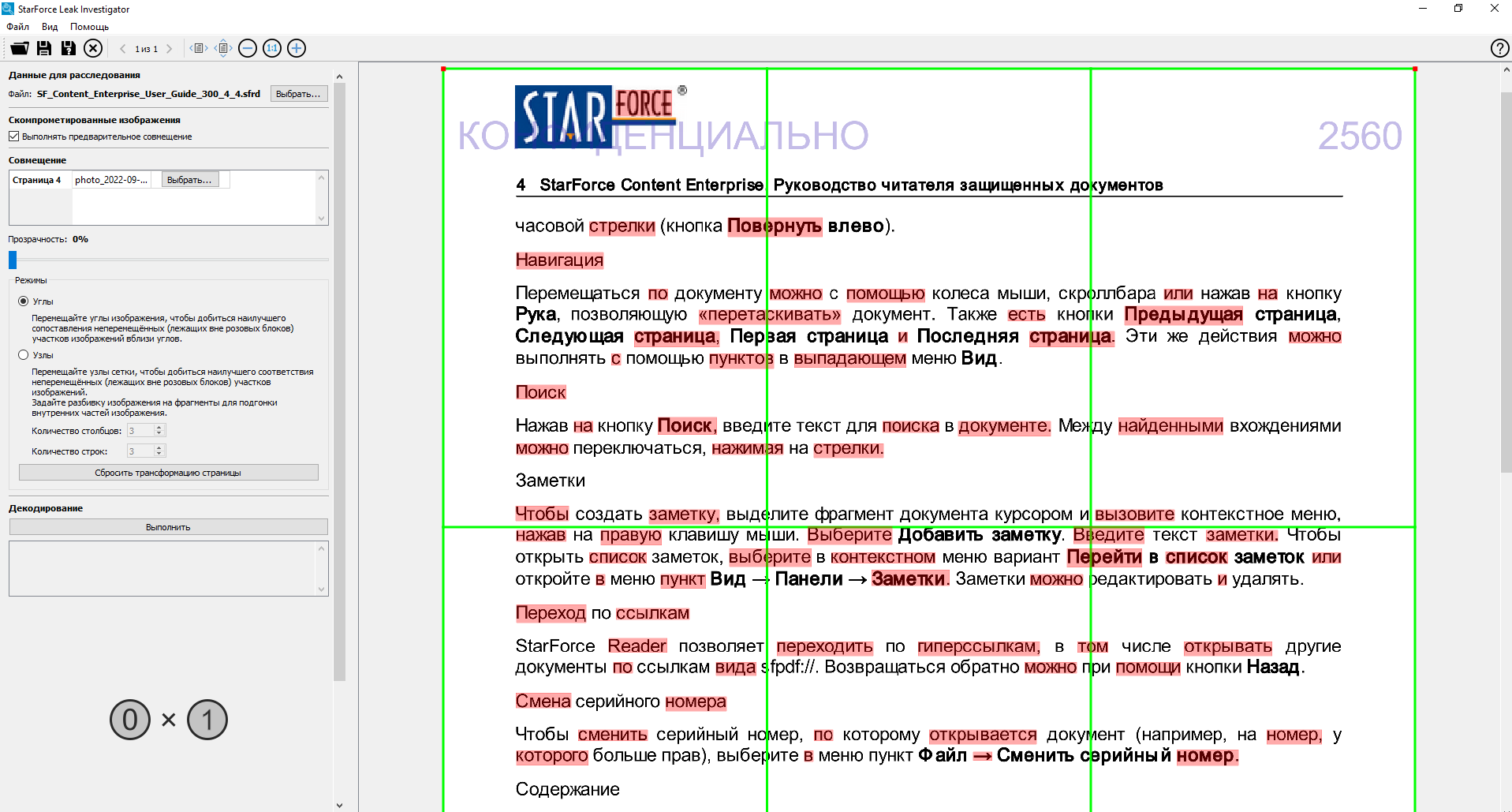Increase Количество строк spinner value
This screenshot has width=1512, height=812.
159,448
